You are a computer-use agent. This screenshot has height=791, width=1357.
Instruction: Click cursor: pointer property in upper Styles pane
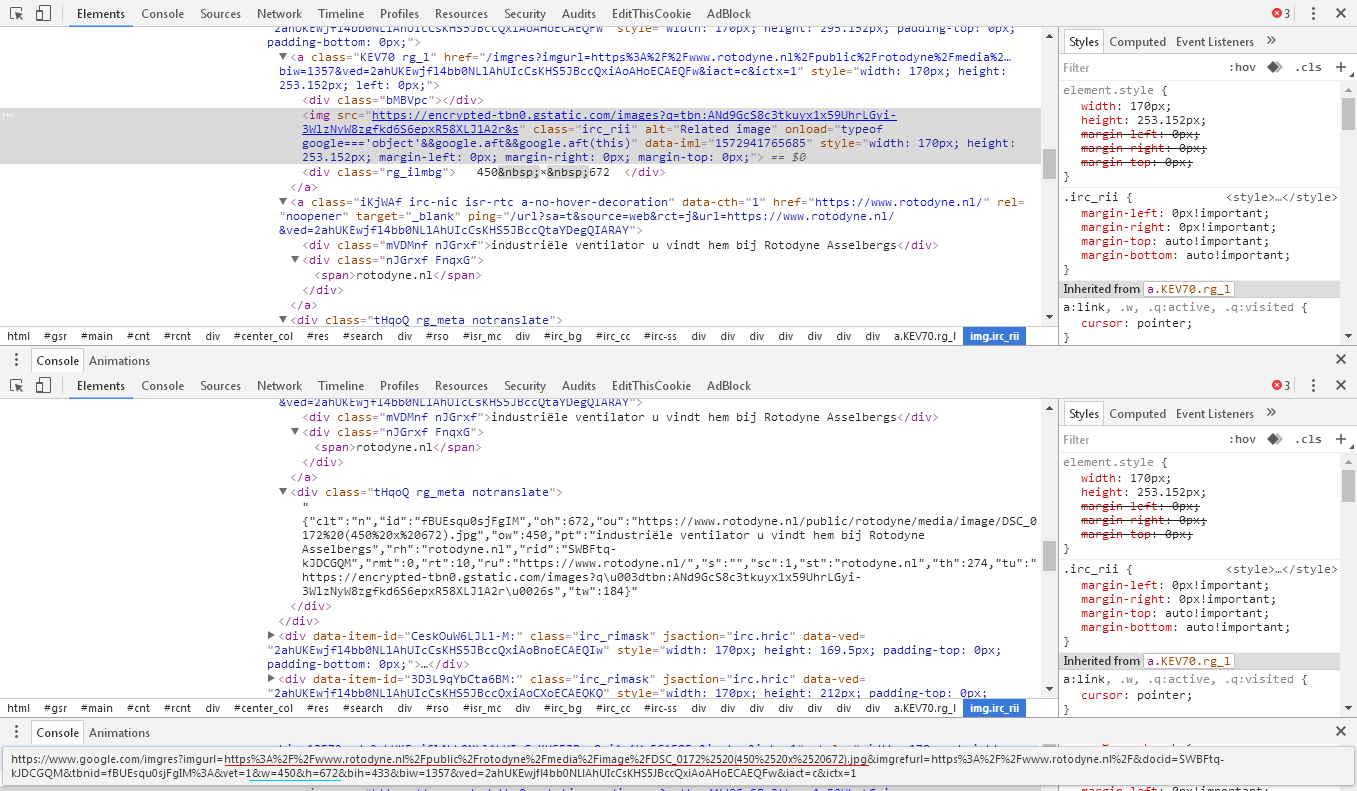(1136, 323)
